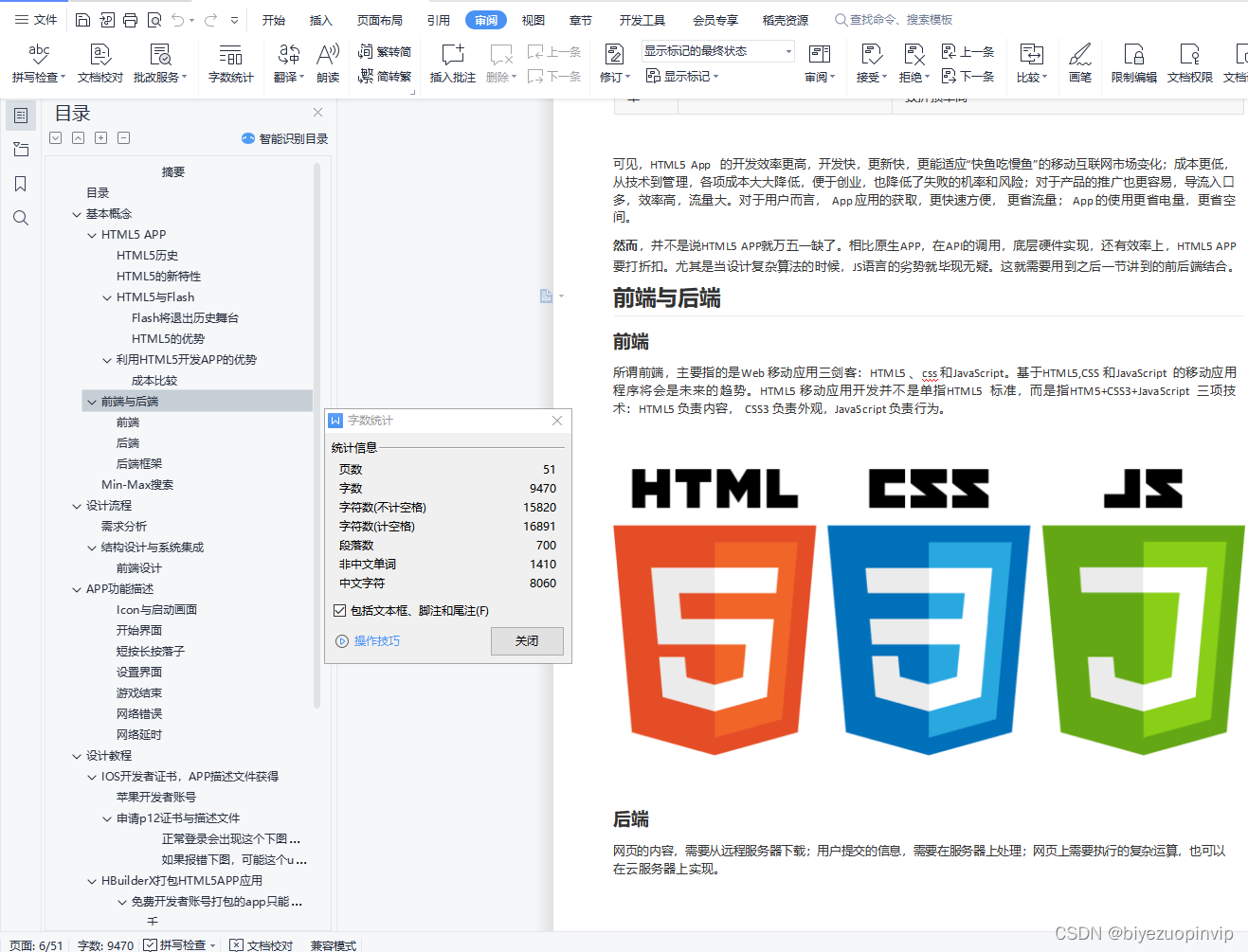Open the quick access customize dropdown arrow

(235, 19)
